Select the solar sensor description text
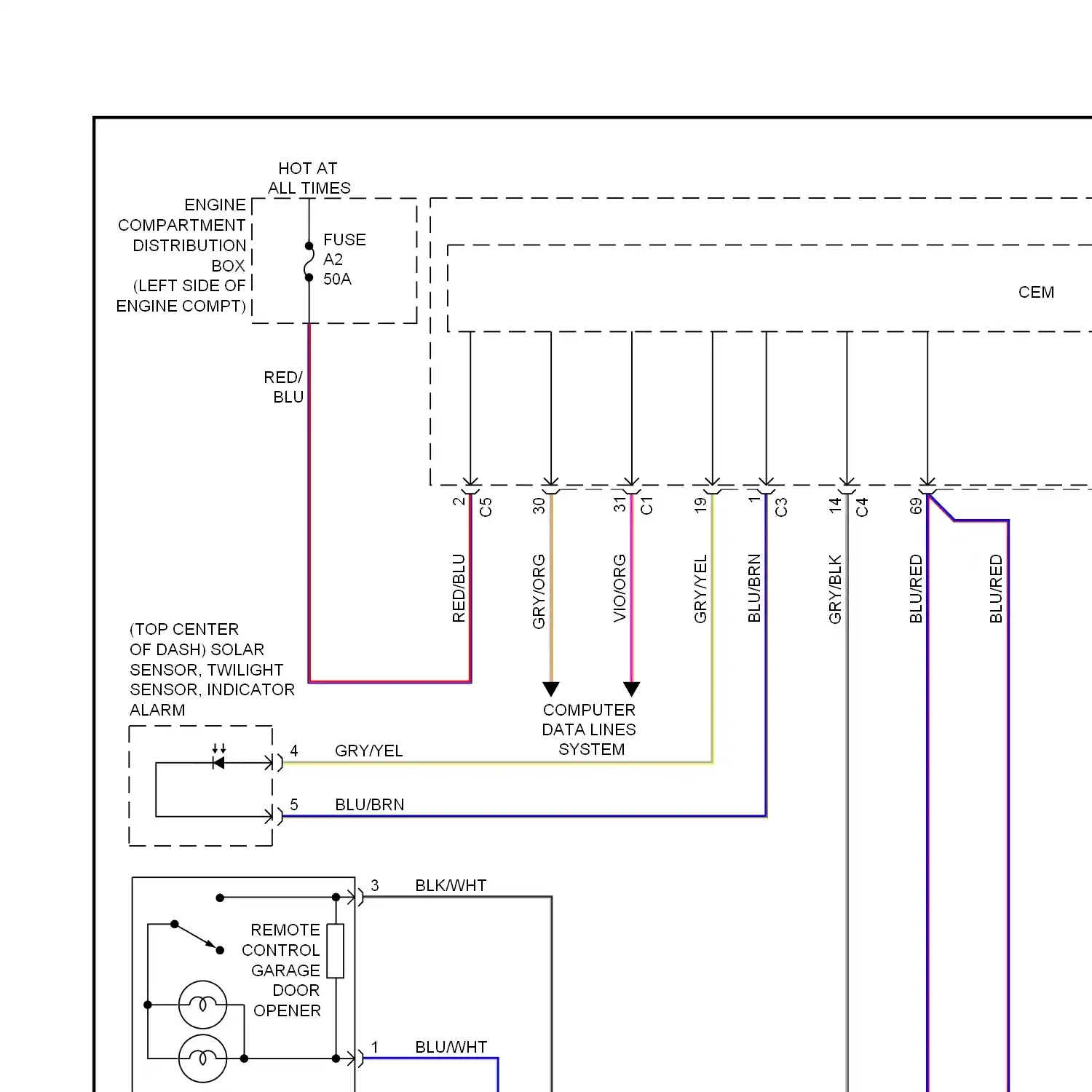Image resolution: width=1092 pixels, height=1092 pixels. click(x=212, y=669)
